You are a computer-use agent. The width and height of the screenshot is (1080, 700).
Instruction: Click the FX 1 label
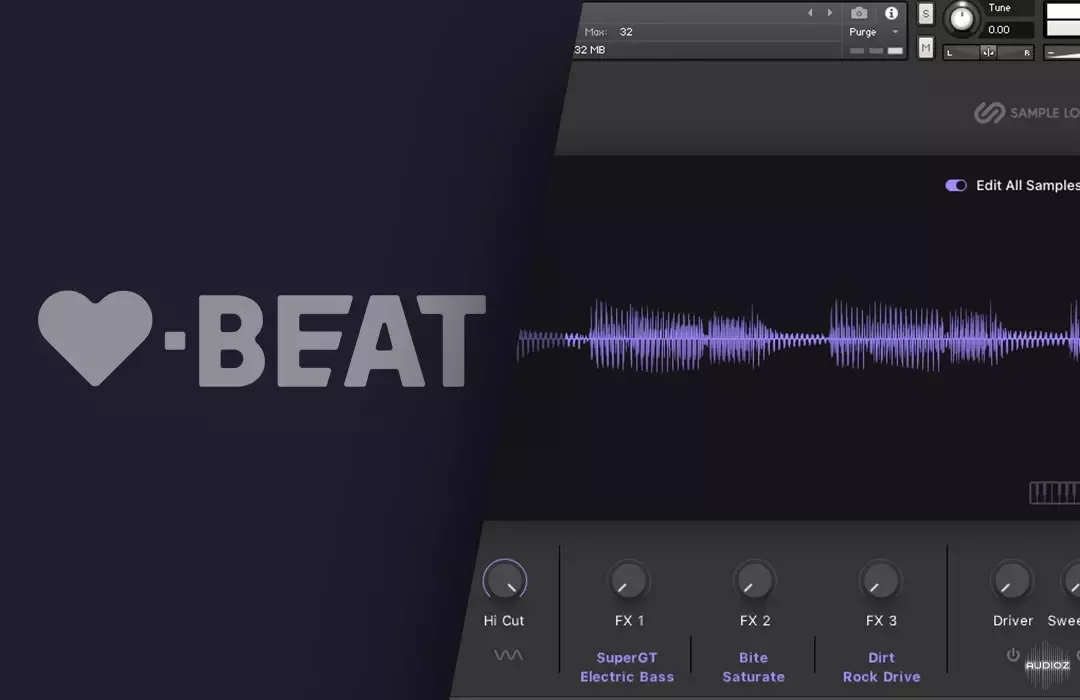point(630,621)
